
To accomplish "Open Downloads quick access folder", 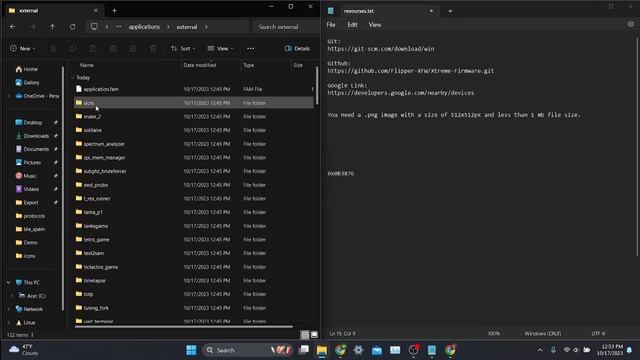I will pyautogui.click(x=32, y=136).
